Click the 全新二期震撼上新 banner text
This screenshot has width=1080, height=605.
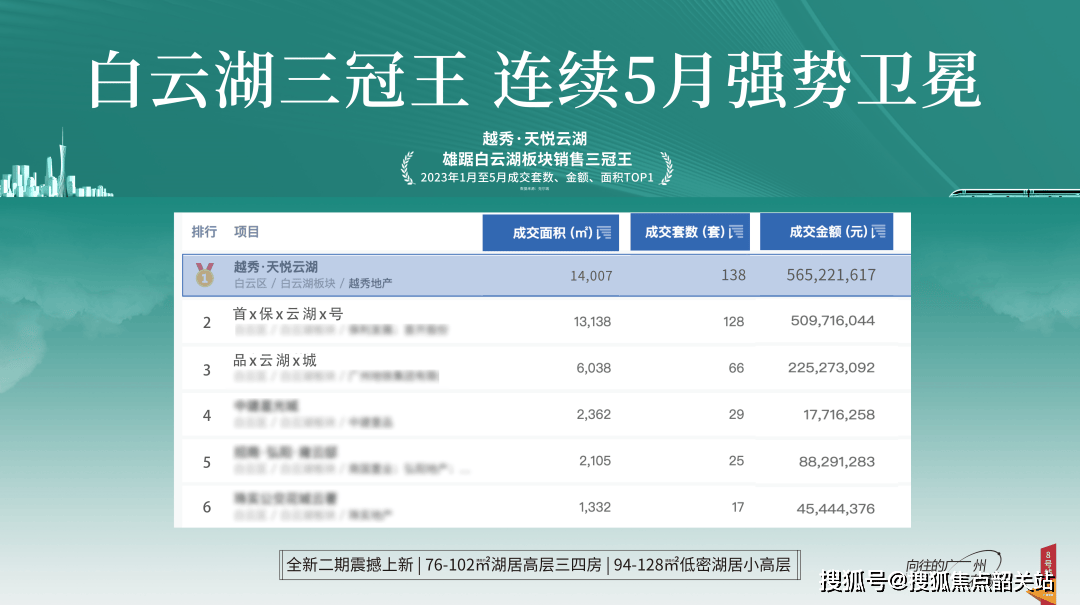pos(349,564)
